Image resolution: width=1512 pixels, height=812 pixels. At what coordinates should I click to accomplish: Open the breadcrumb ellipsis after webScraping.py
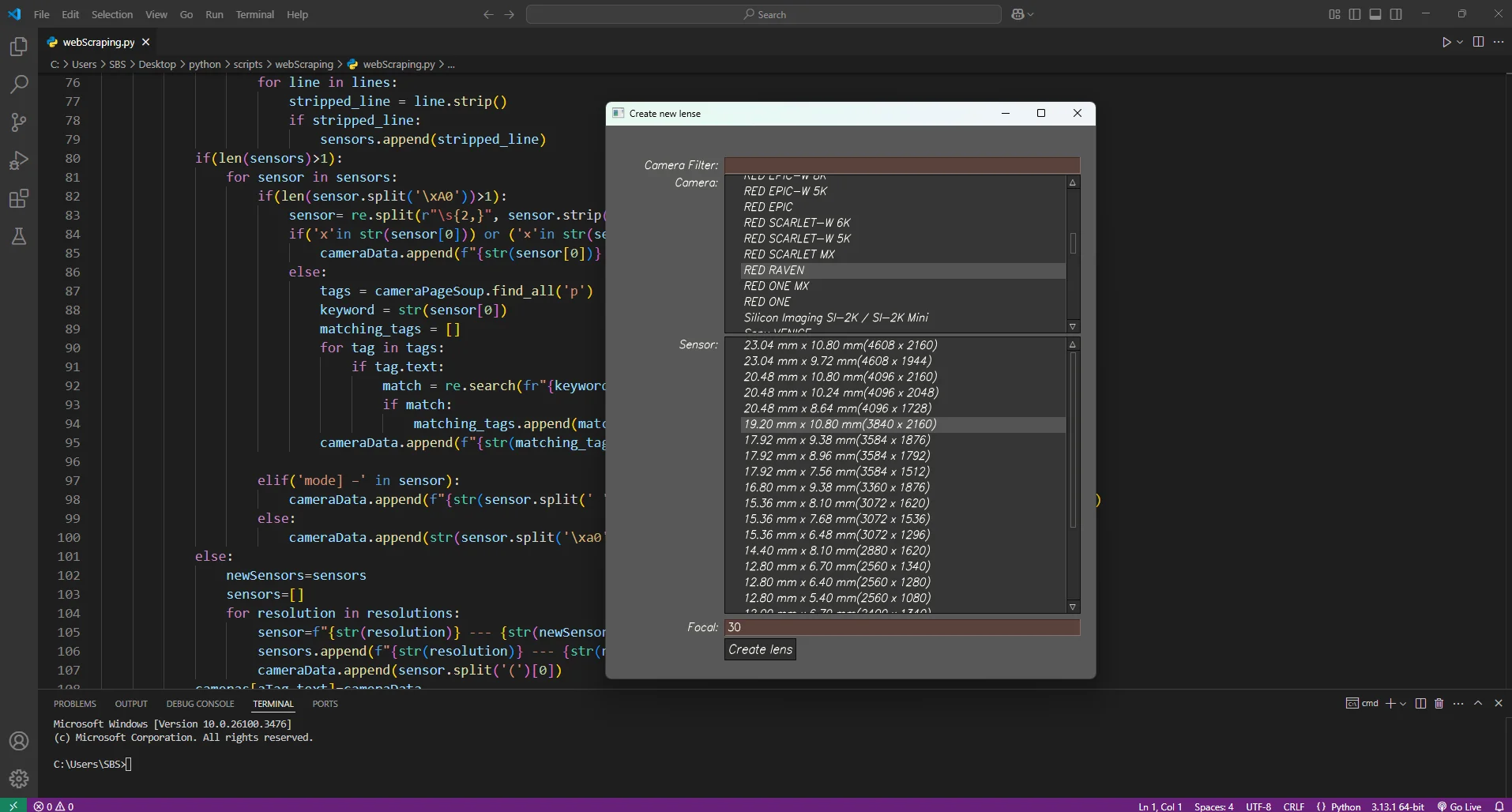click(x=449, y=65)
